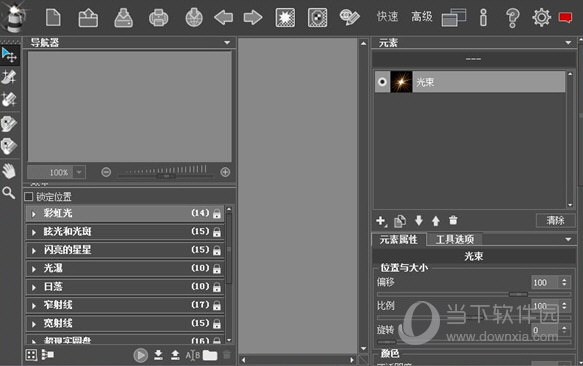Expand the 日落 preset group
This screenshot has width=583, height=366.
[x=34, y=288]
